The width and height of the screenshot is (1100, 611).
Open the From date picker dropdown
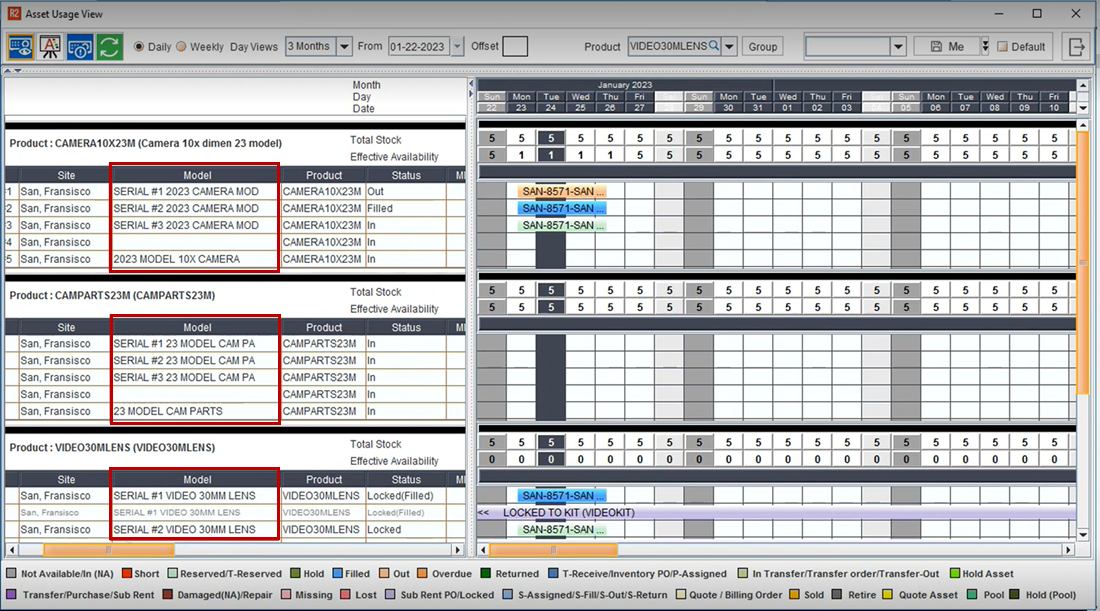point(458,46)
